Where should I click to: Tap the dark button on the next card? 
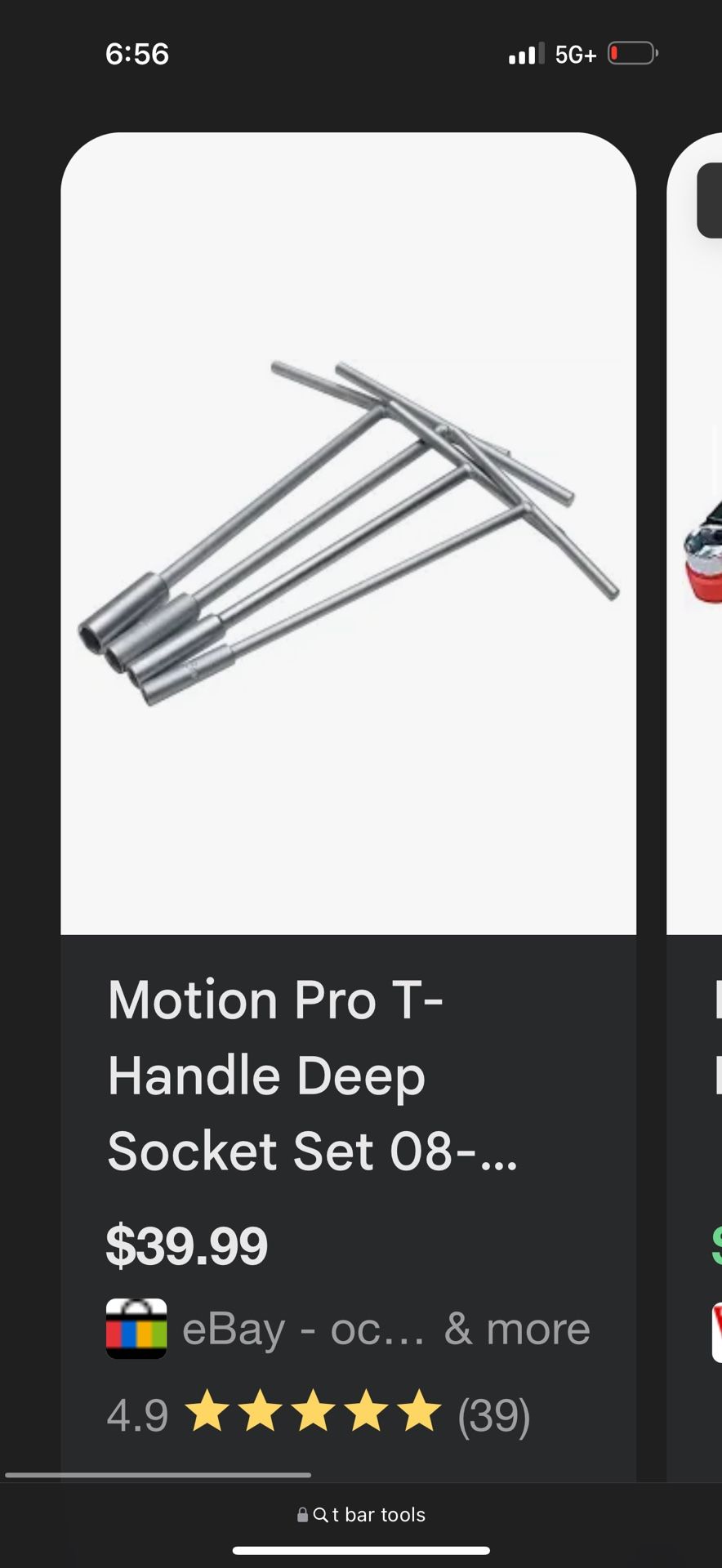(709, 201)
